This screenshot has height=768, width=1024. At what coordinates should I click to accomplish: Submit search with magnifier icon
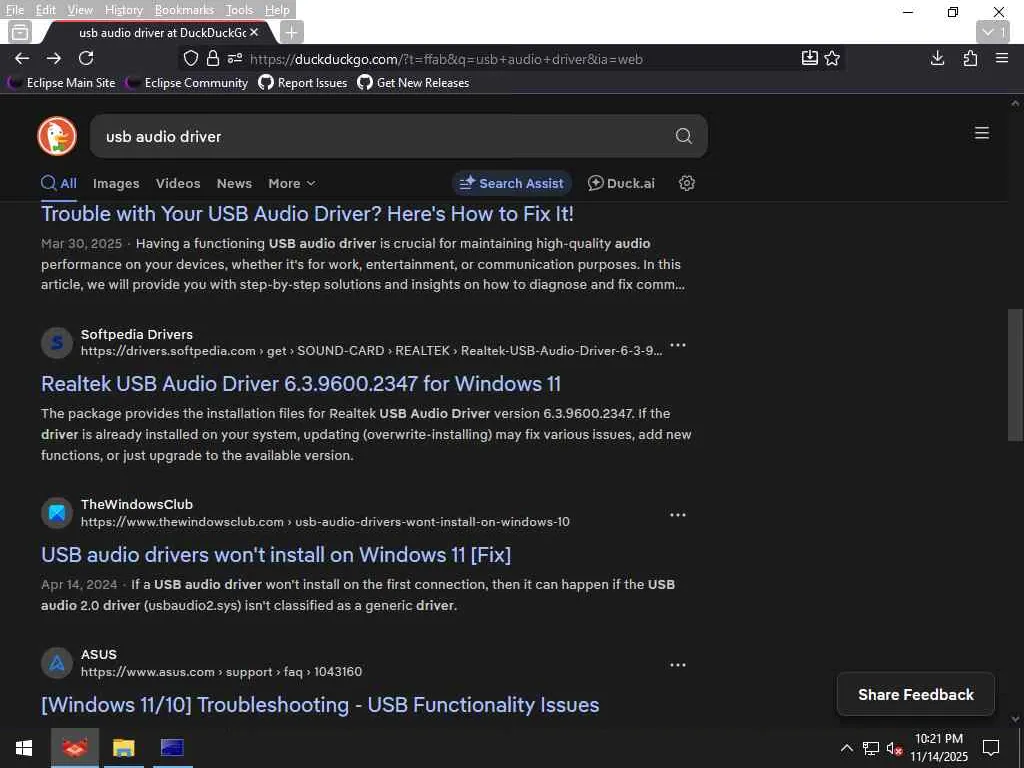[x=684, y=136]
